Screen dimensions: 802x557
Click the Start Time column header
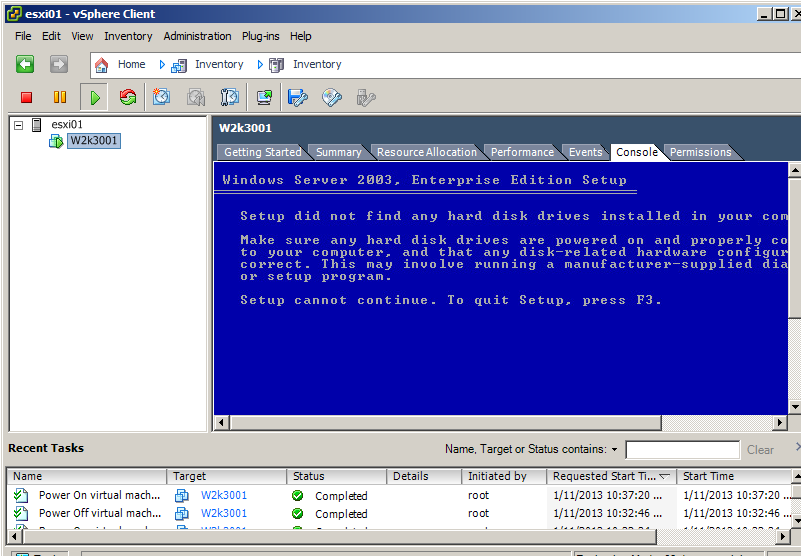coord(734,476)
